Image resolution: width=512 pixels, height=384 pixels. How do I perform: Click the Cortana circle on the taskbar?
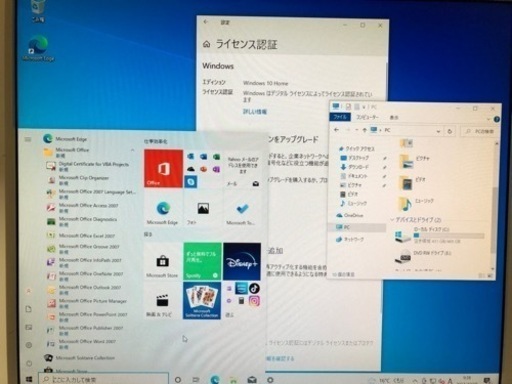click(178, 380)
